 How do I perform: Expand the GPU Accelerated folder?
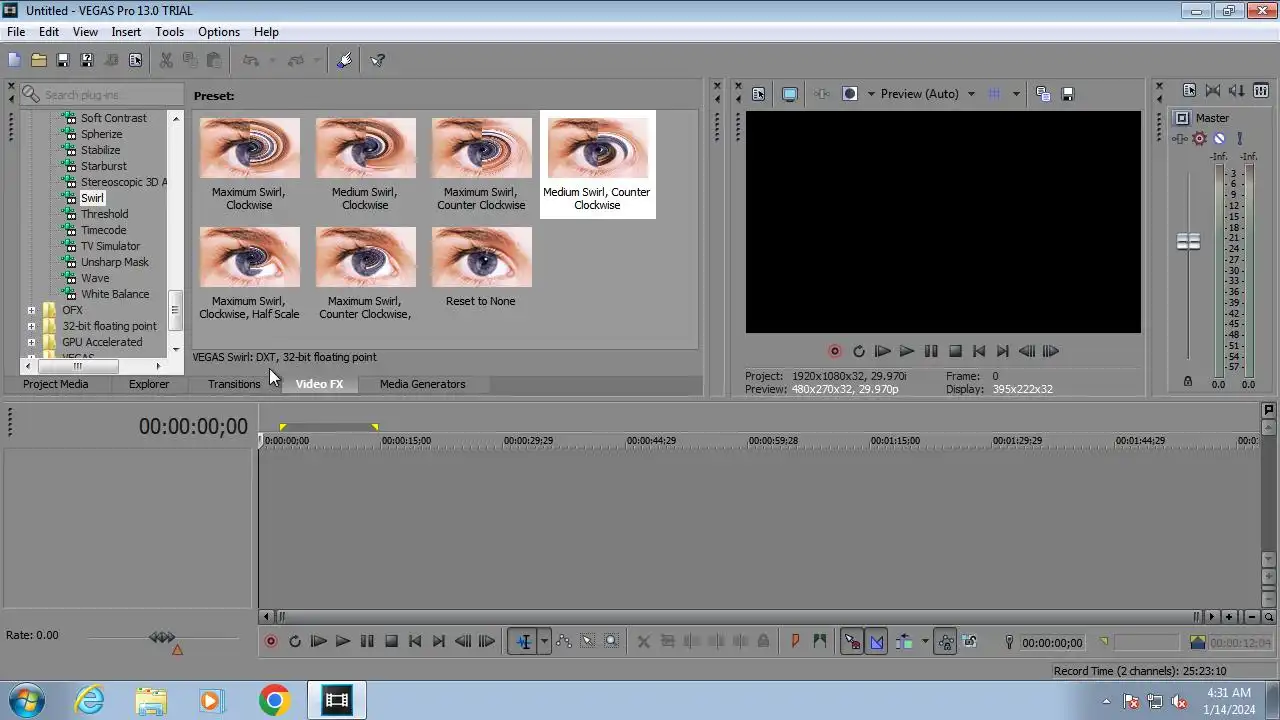31,342
